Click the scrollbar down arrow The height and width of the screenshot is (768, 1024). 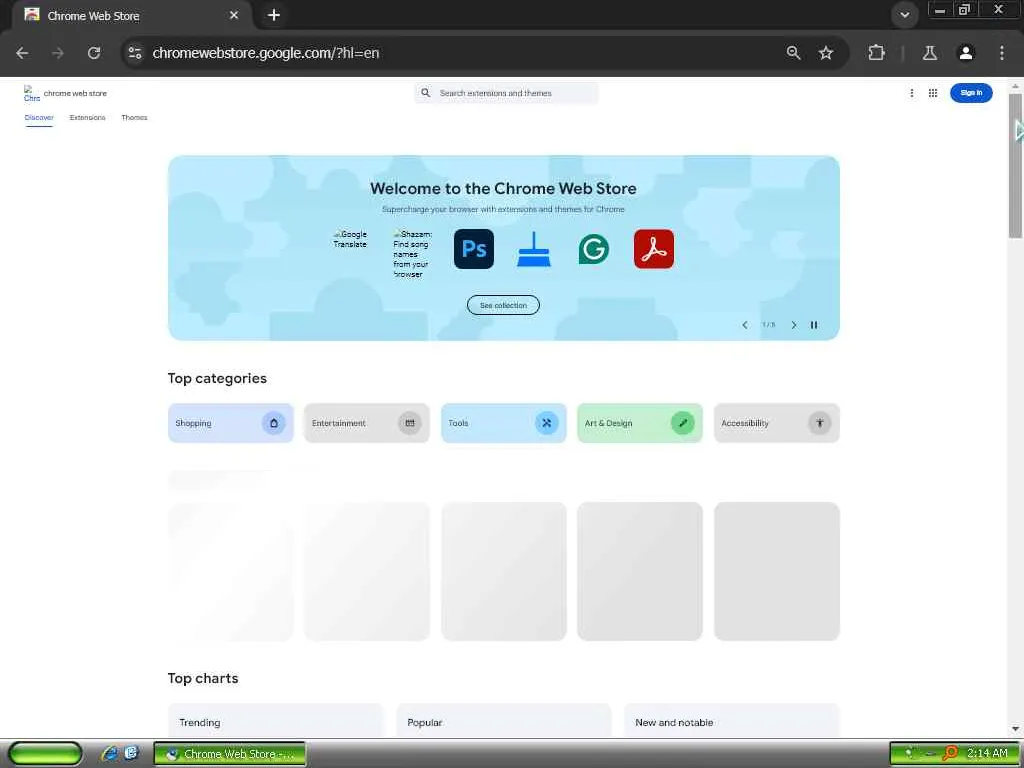tap(1015, 729)
